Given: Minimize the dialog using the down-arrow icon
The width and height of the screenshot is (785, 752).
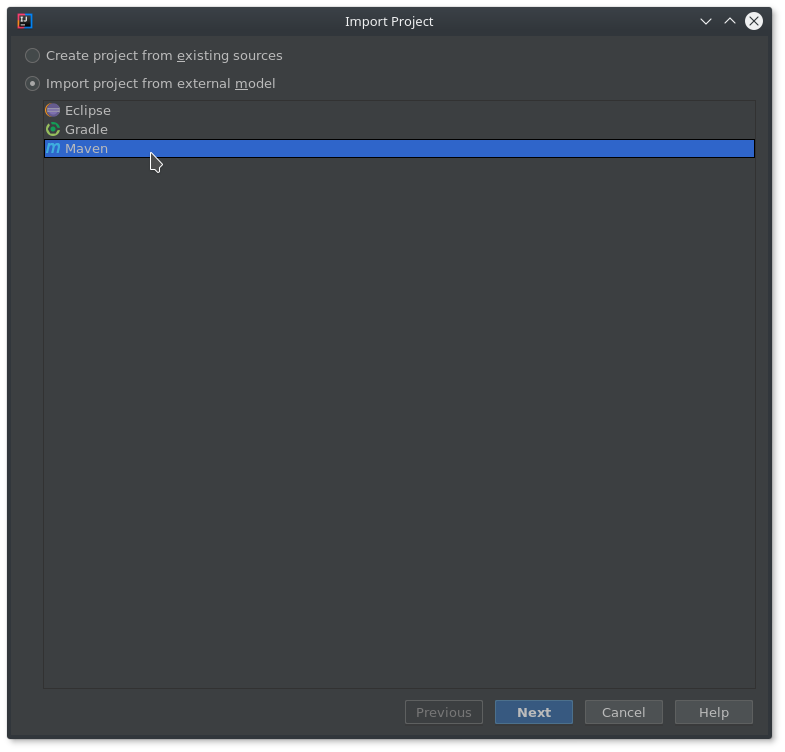Looking at the screenshot, I should [705, 21].
